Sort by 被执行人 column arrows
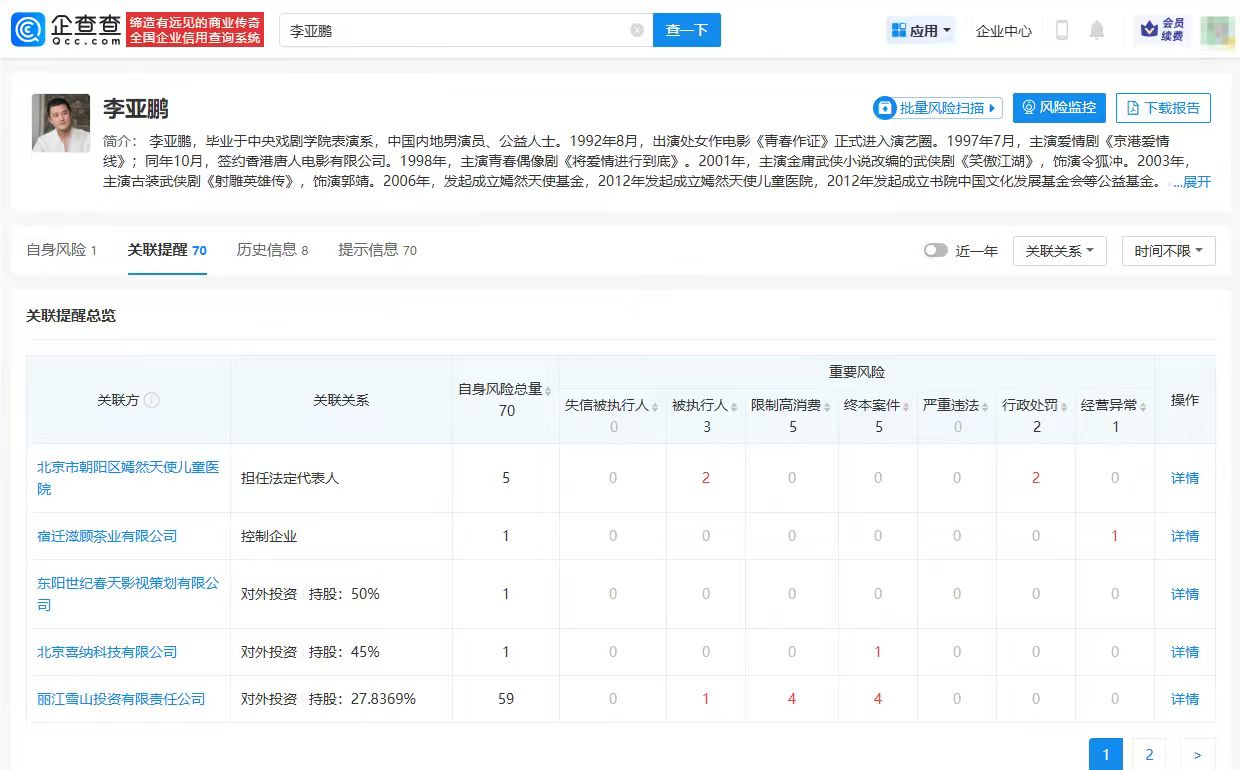Viewport: 1240px width, 770px height. (736, 406)
